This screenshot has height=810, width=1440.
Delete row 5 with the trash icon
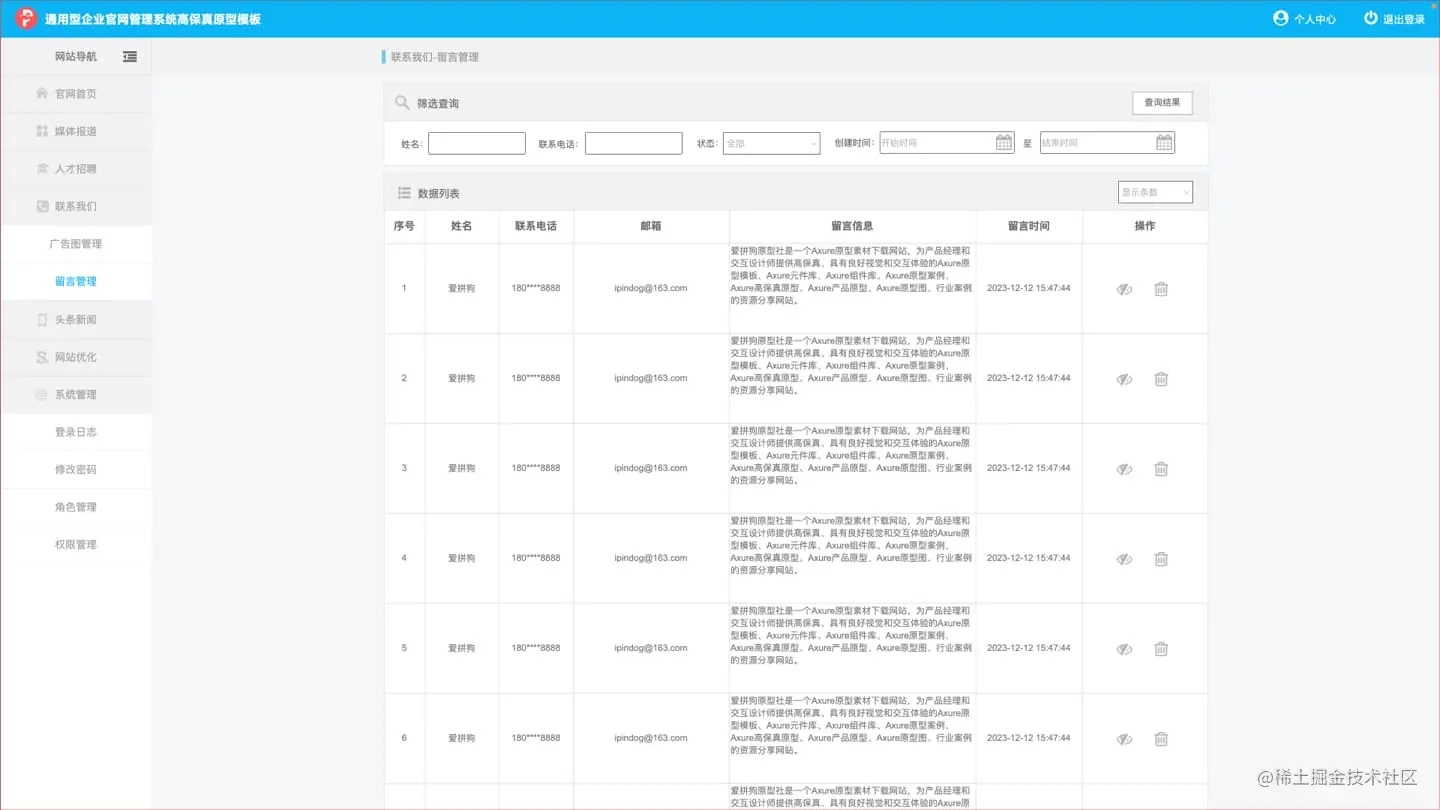click(1161, 649)
